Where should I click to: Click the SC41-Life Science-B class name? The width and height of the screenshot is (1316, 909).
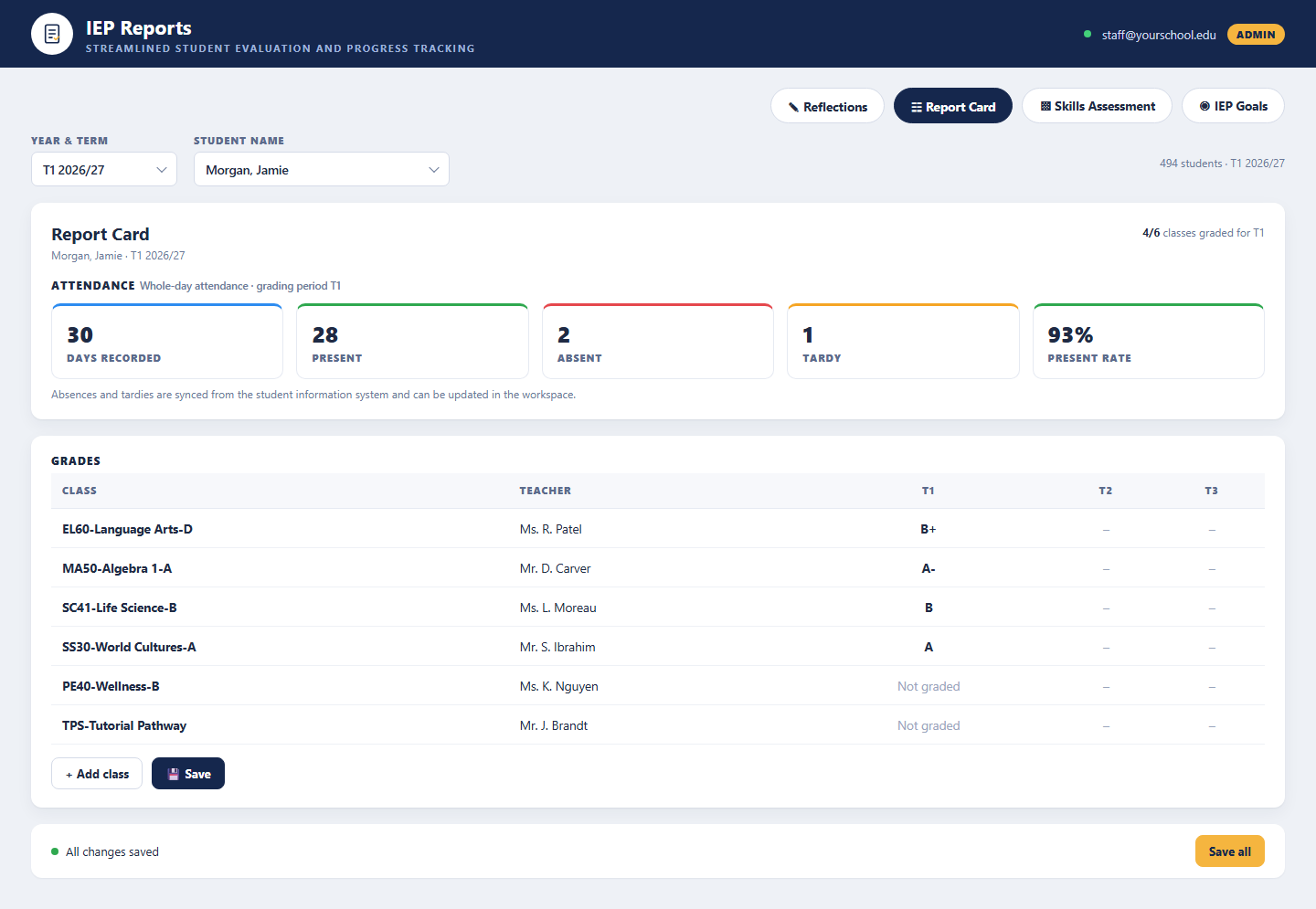120,608
